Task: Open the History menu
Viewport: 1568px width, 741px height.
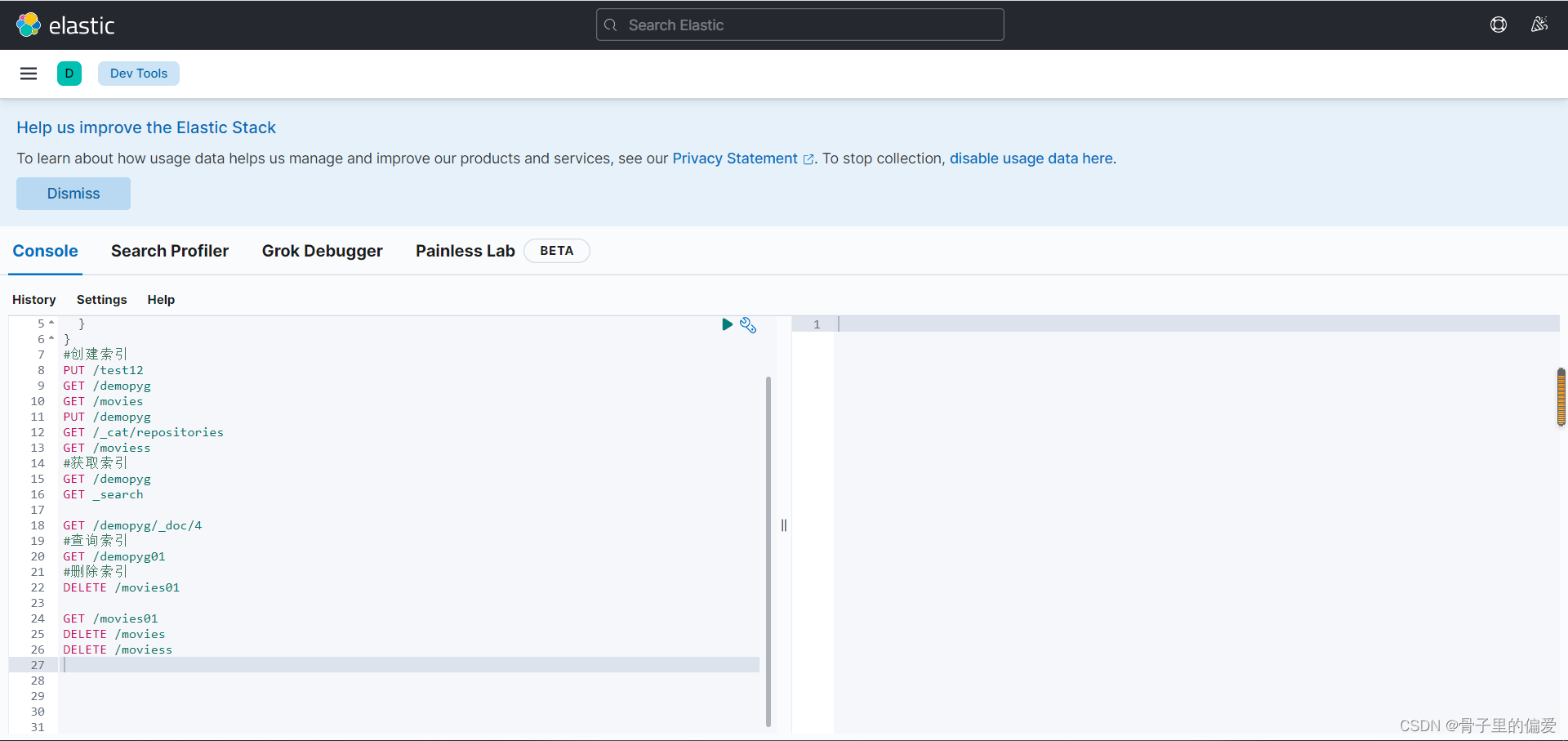Action: pos(34,300)
